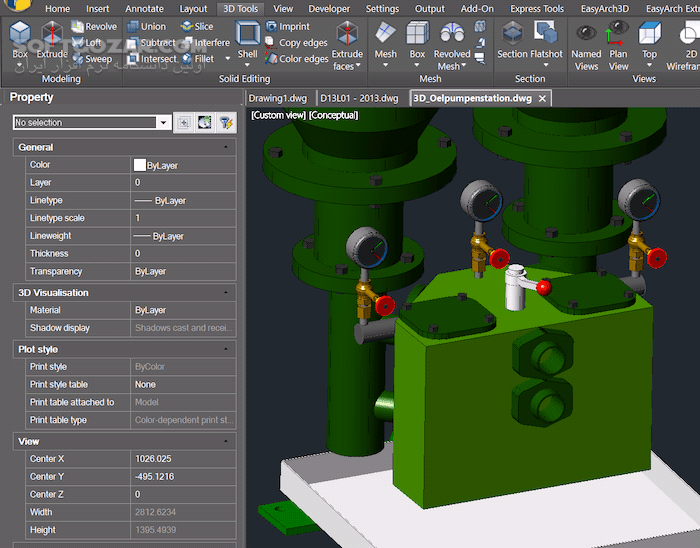Toggle the pick-add selection mode button
The width and height of the screenshot is (700, 548).
point(184,122)
